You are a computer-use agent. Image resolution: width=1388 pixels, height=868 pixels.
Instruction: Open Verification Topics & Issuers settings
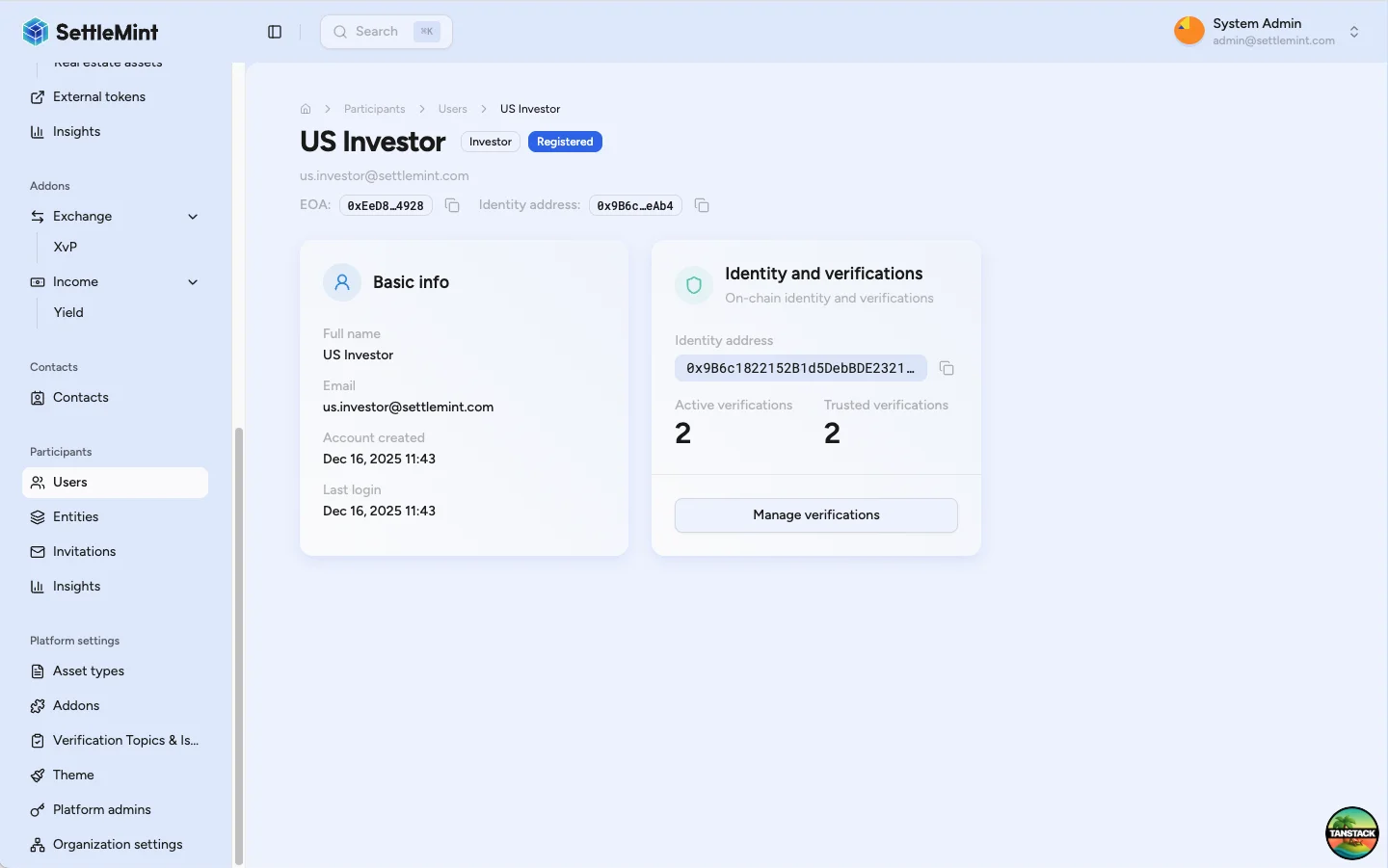[x=125, y=741]
